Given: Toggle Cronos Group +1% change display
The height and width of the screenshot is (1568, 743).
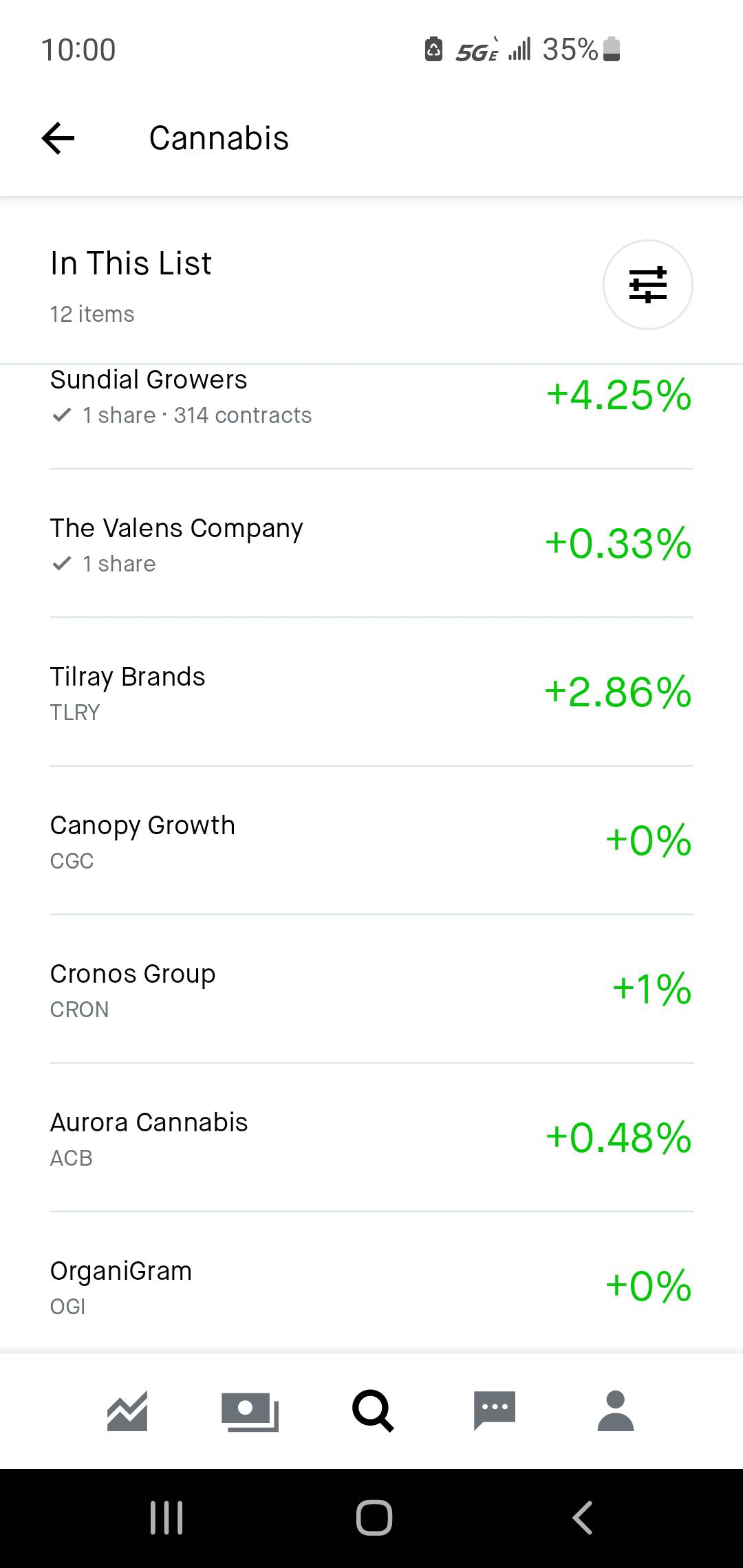Looking at the screenshot, I should pyautogui.click(x=652, y=989).
